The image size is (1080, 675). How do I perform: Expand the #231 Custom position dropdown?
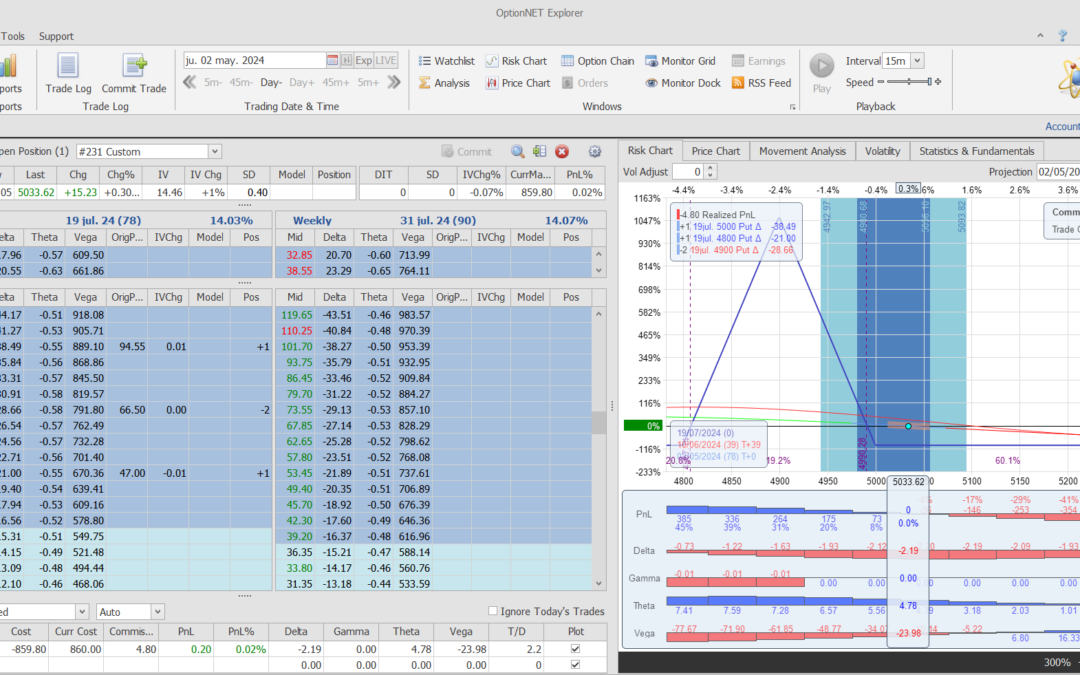pyautogui.click(x=214, y=152)
